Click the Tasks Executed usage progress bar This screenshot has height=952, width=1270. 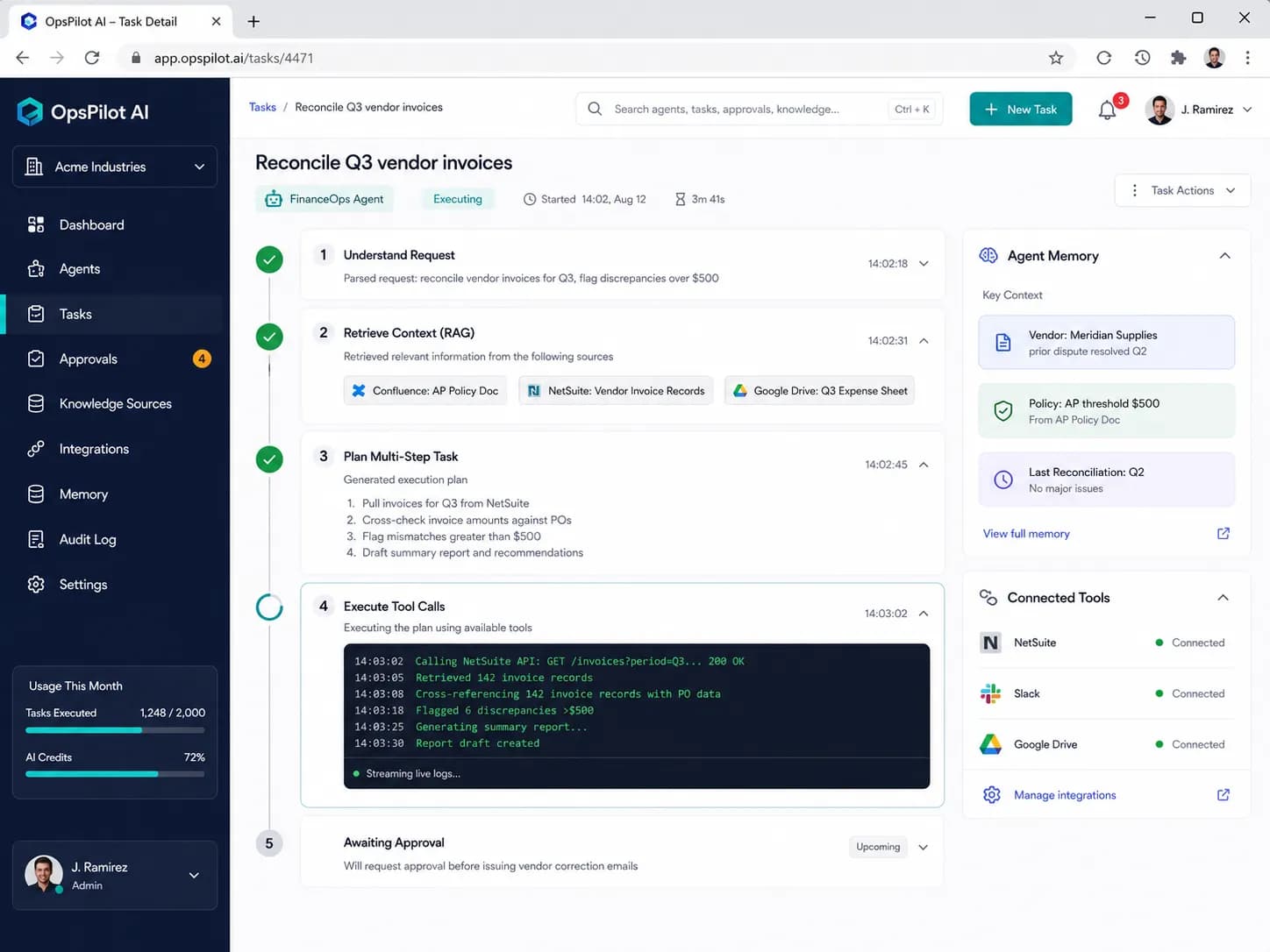pyautogui.click(x=115, y=730)
